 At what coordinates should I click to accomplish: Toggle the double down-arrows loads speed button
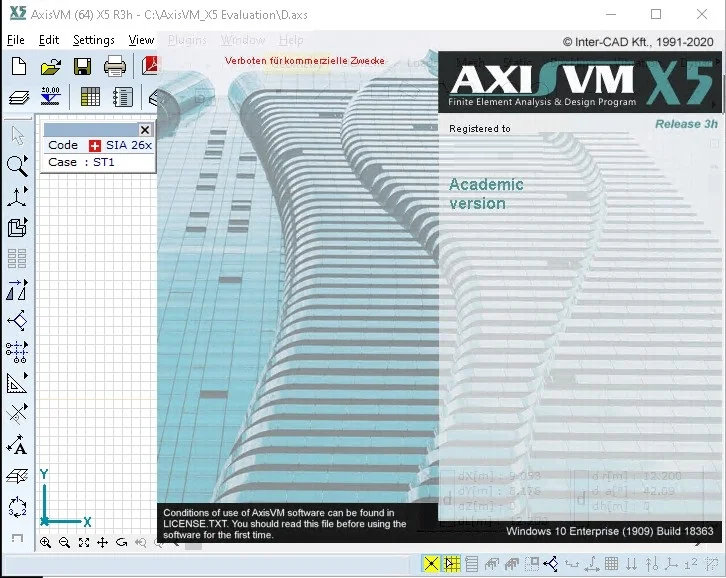(631, 564)
